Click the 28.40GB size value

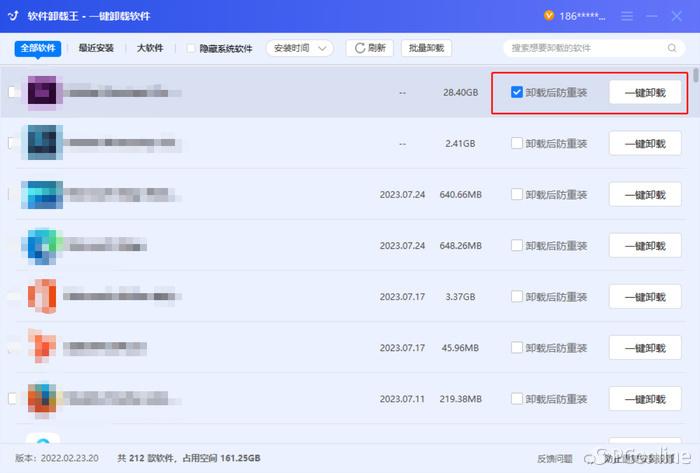(x=460, y=92)
